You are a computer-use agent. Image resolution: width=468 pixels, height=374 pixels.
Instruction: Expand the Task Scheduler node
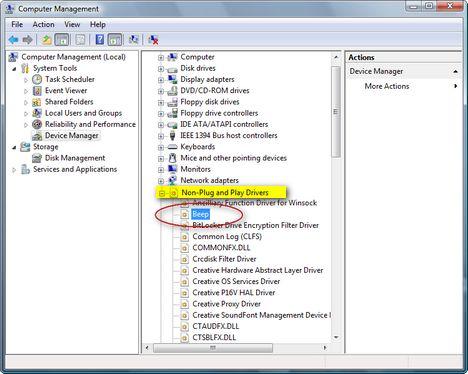(x=26, y=80)
